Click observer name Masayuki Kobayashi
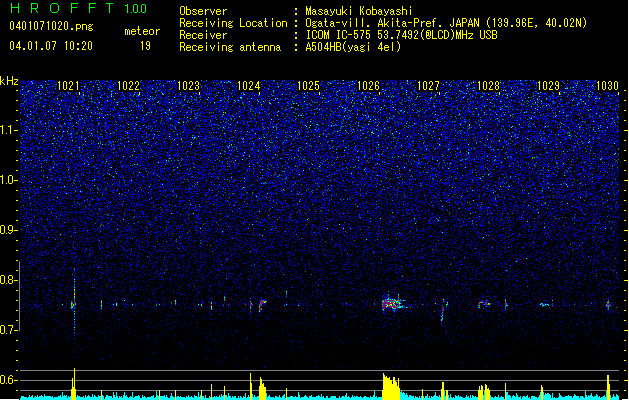The height and width of the screenshot is (400, 629). pos(359,11)
